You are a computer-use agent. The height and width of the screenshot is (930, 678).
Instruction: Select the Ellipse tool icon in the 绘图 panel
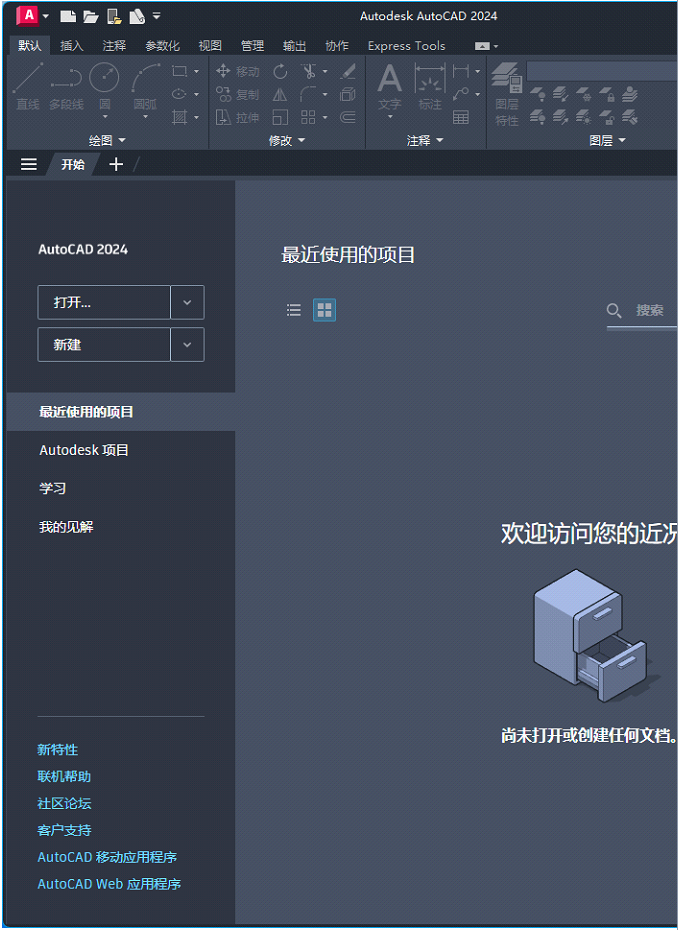point(179,94)
